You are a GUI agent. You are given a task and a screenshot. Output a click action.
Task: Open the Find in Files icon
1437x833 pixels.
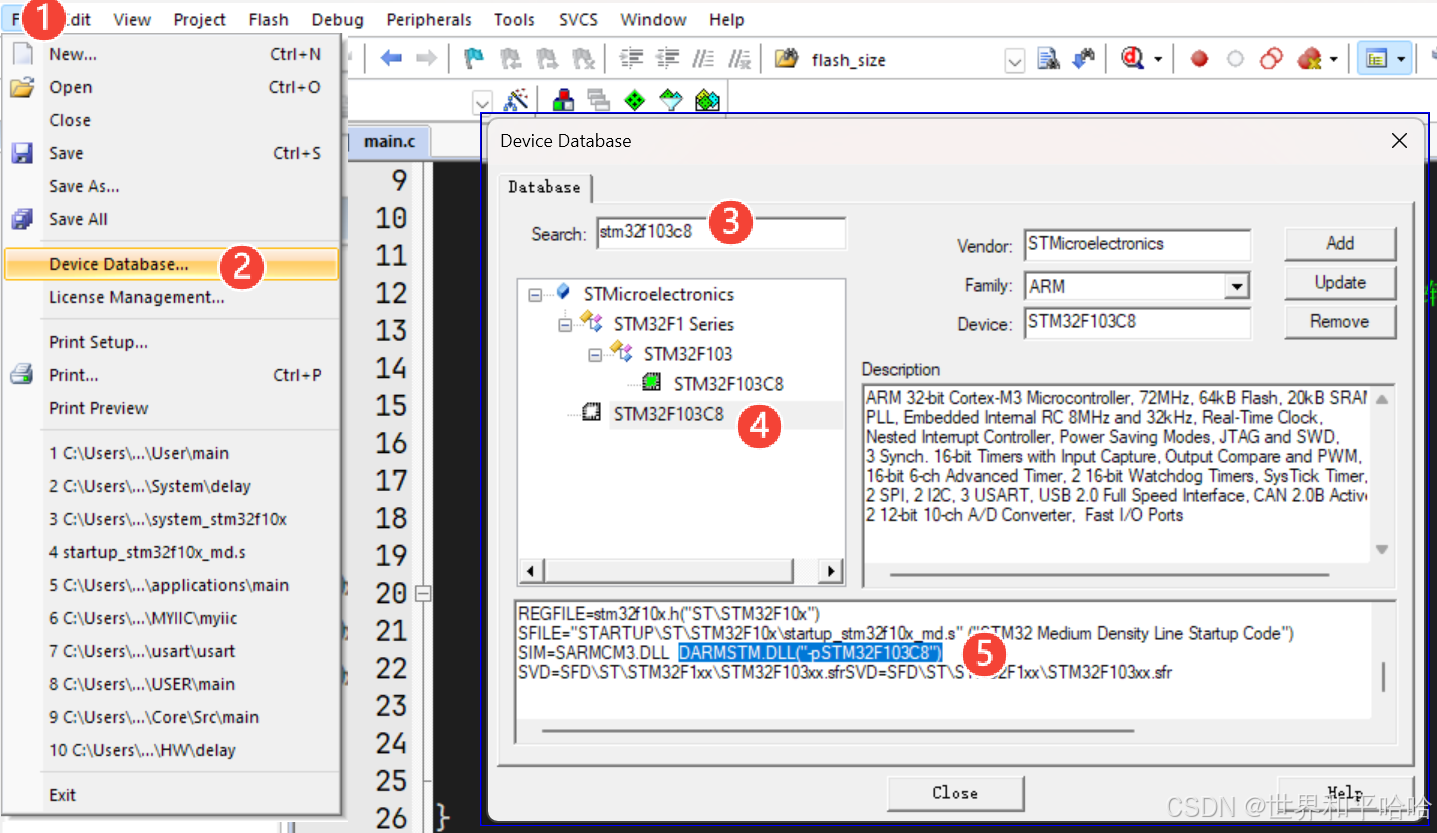click(787, 59)
